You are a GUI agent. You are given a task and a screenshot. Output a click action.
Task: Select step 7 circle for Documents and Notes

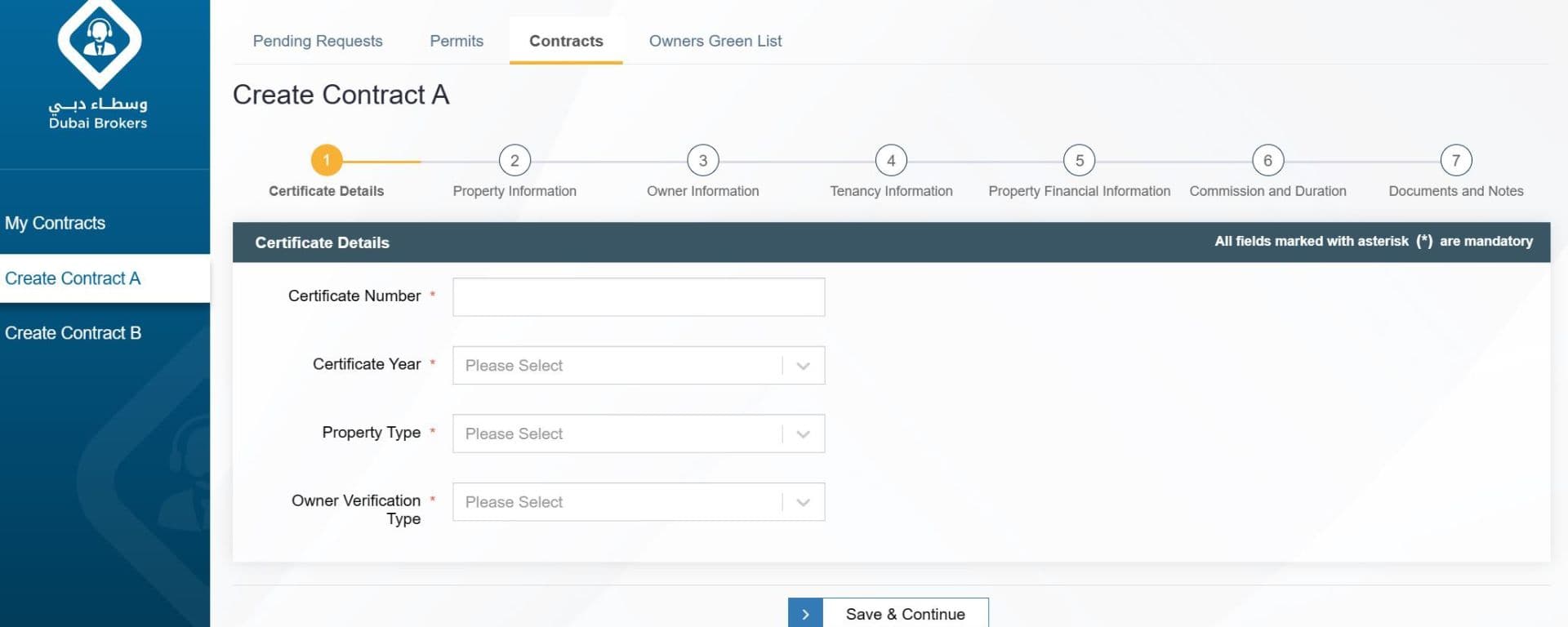point(1456,160)
